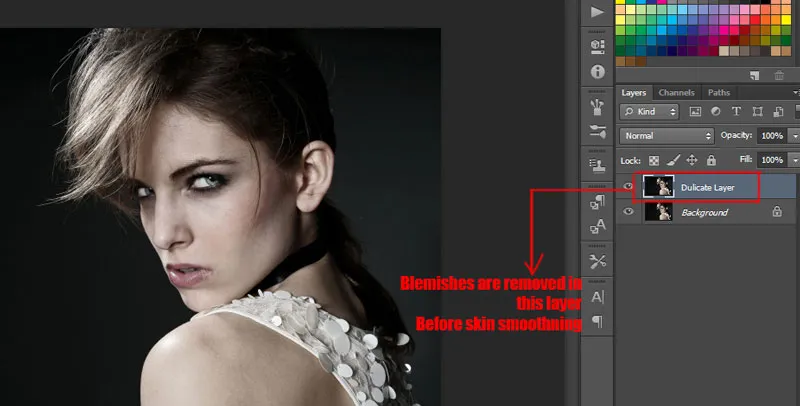This screenshot has height=406, width=800.
Task: Switch to the Paths tab
Action: tap(719, 92)
